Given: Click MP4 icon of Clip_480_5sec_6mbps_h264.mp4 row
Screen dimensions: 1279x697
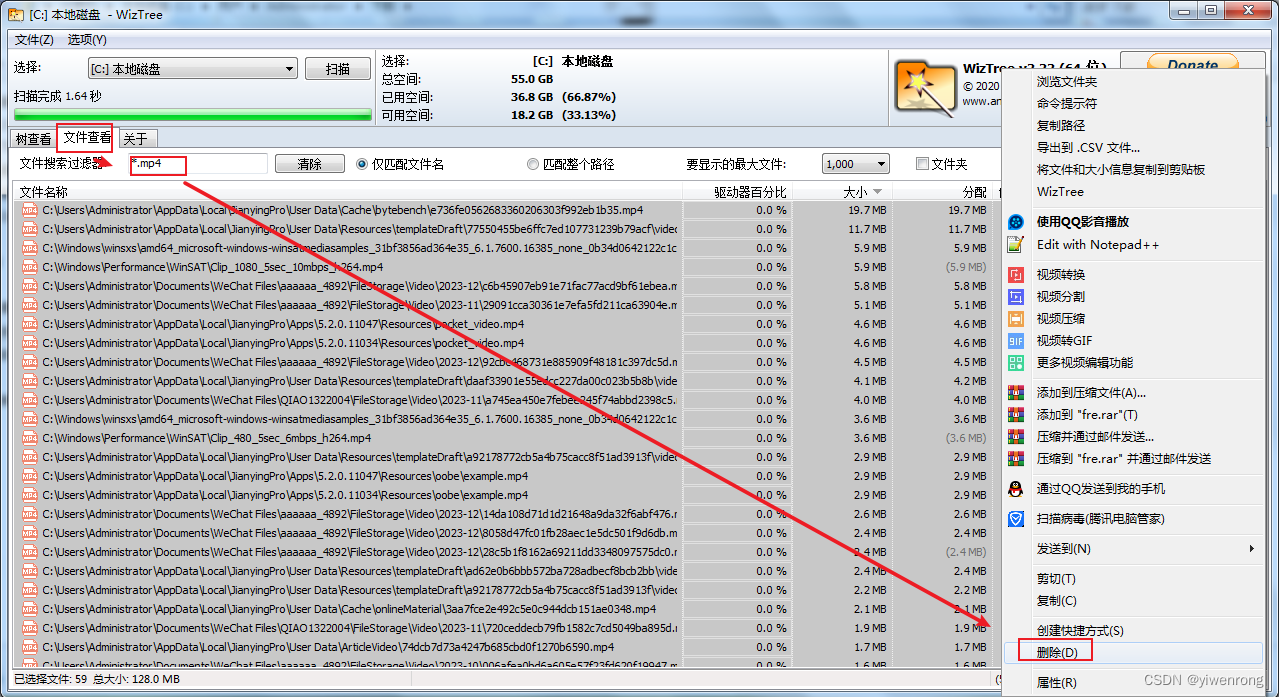Looking at the screenshot, I should click(30, 438).
